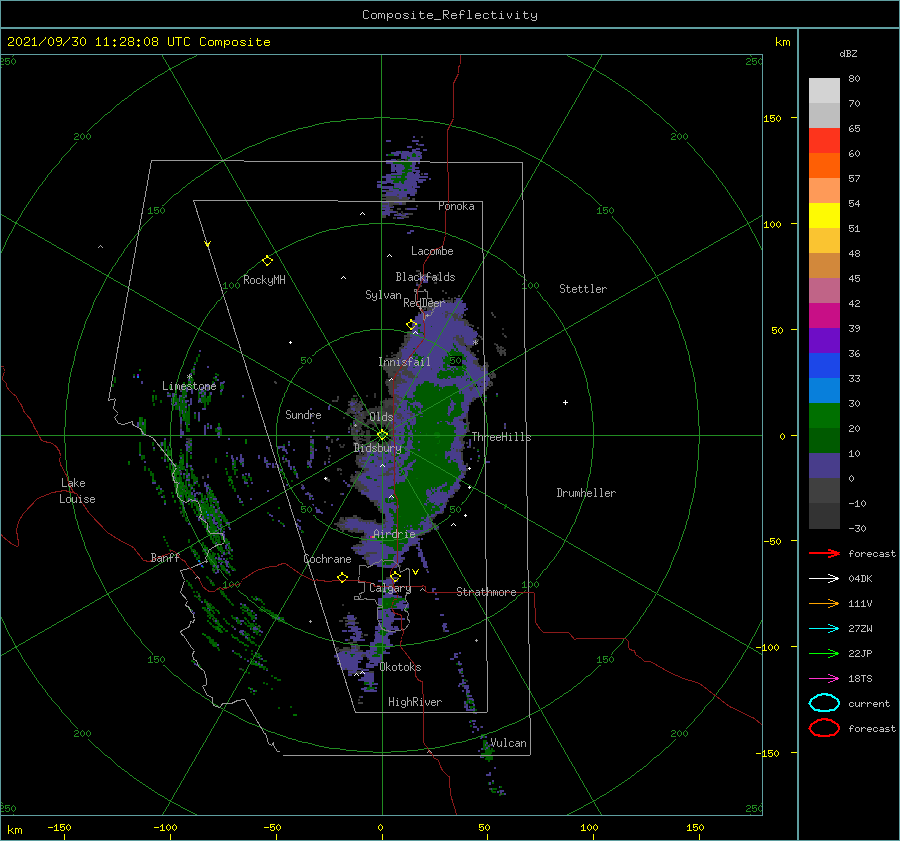Select the bright yellow swatch in the dBZ scale

click(x=824, y=216)
